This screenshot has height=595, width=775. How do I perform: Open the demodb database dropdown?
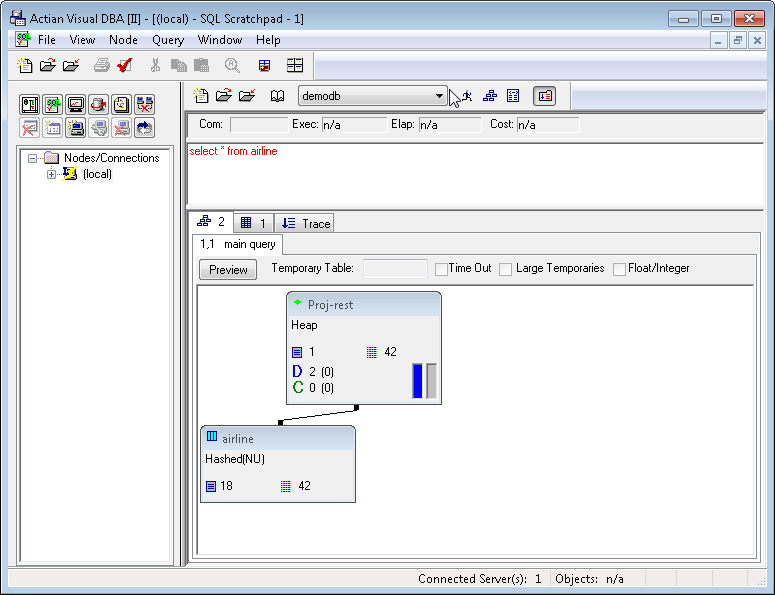(x=440, y=96)
